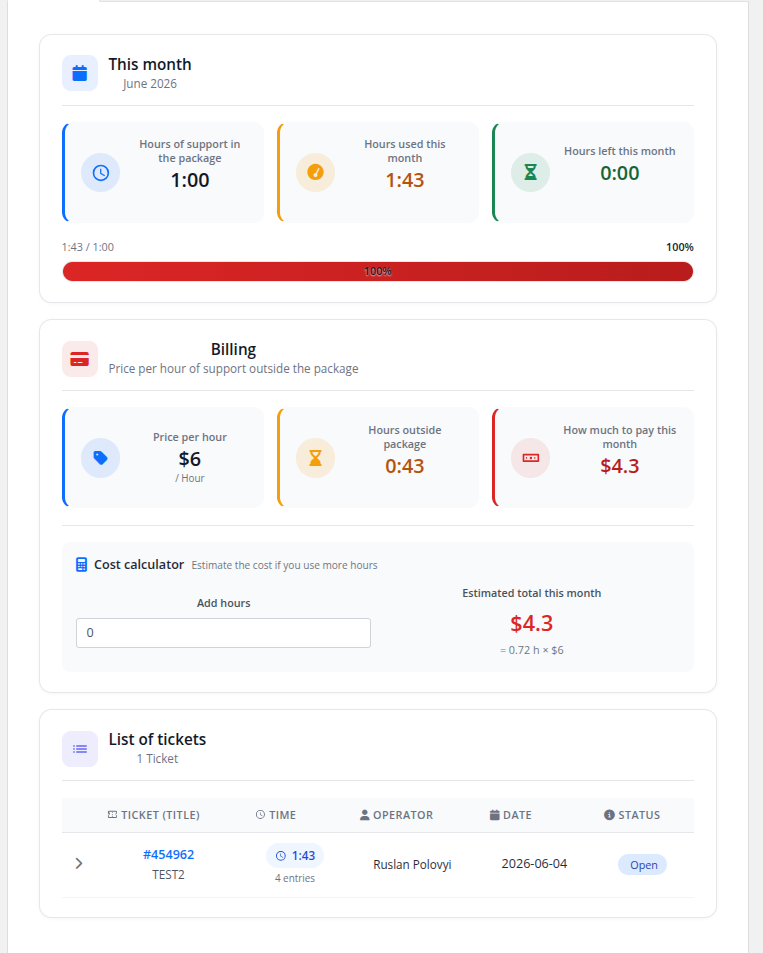The width and height of the screenshot is (763, 953).
Task: Focus the Add hours input field
Action: coord(223,633)
